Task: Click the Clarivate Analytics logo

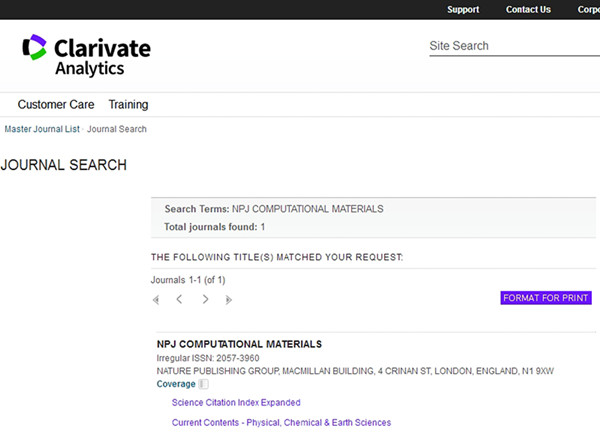Action: [86, 55]
